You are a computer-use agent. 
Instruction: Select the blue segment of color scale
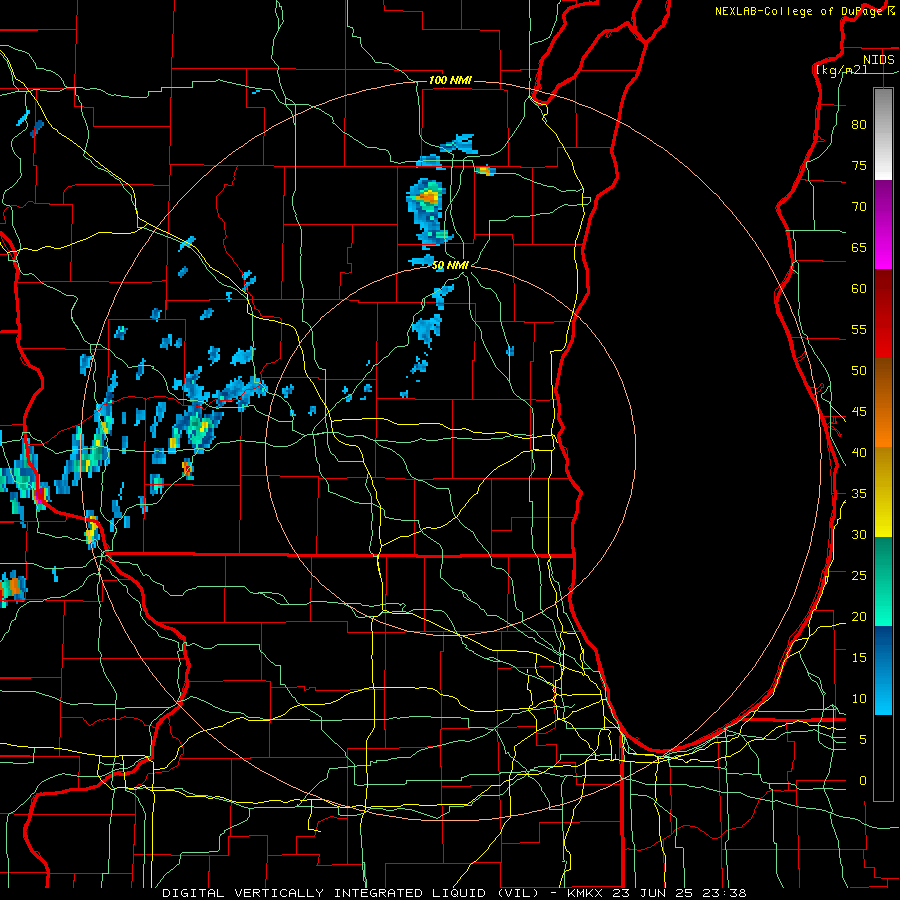pyautogui.click(x=883, y=670)
